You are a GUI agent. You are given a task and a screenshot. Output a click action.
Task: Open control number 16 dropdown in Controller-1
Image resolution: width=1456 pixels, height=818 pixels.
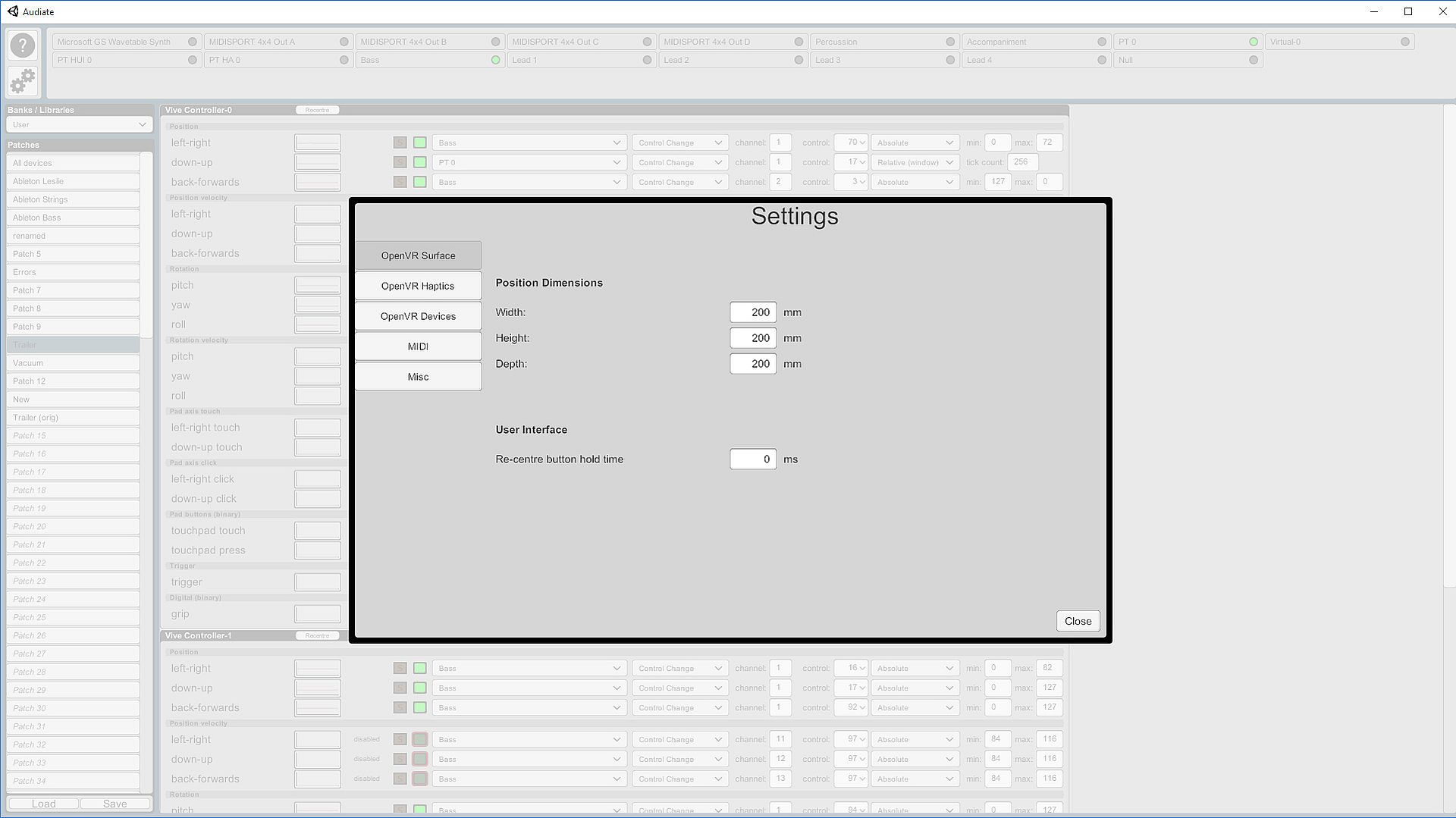[x=852, y=669]
